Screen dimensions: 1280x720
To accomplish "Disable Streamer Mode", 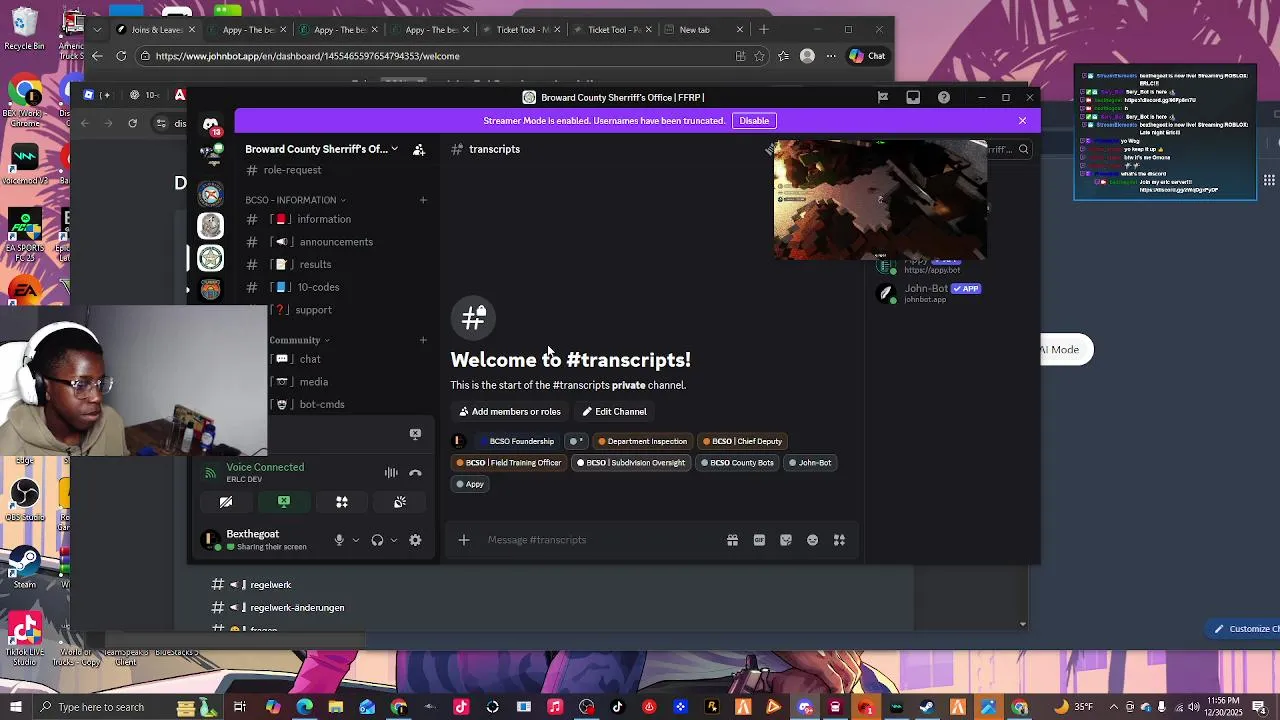I will coord(754,121).
